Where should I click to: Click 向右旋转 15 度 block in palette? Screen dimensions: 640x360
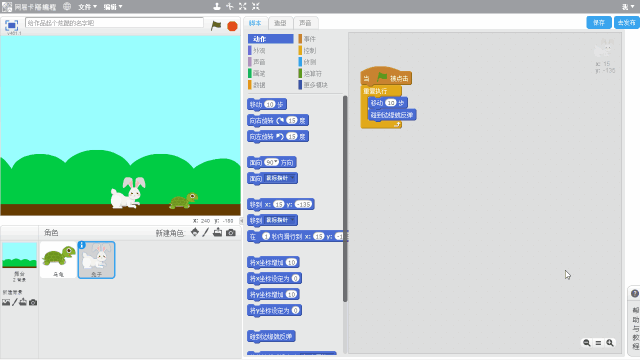click(x=278, y=121)
